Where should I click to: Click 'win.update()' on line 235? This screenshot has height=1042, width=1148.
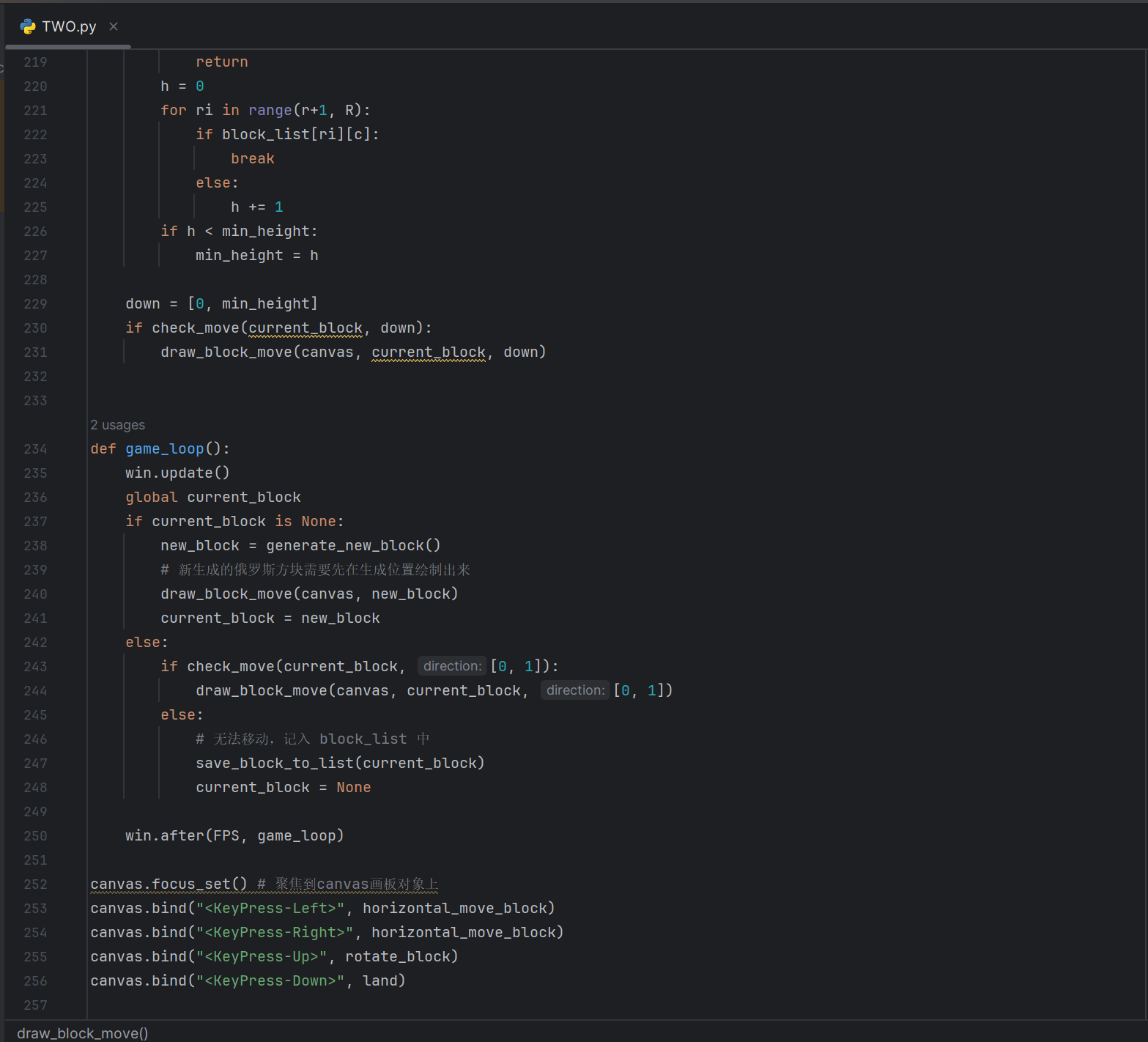177,473
